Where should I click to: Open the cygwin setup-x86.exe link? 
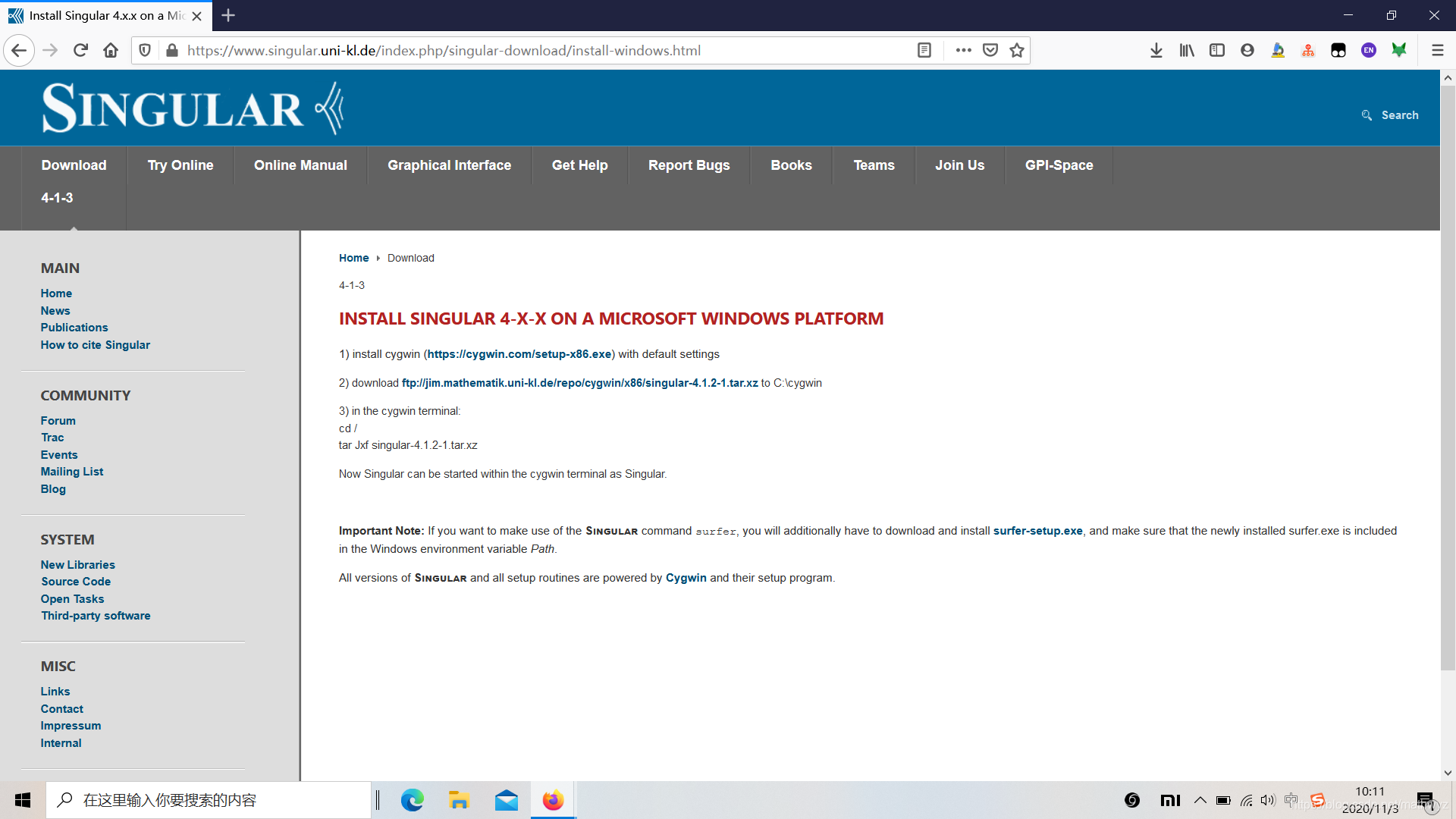[x=519, y=354]
